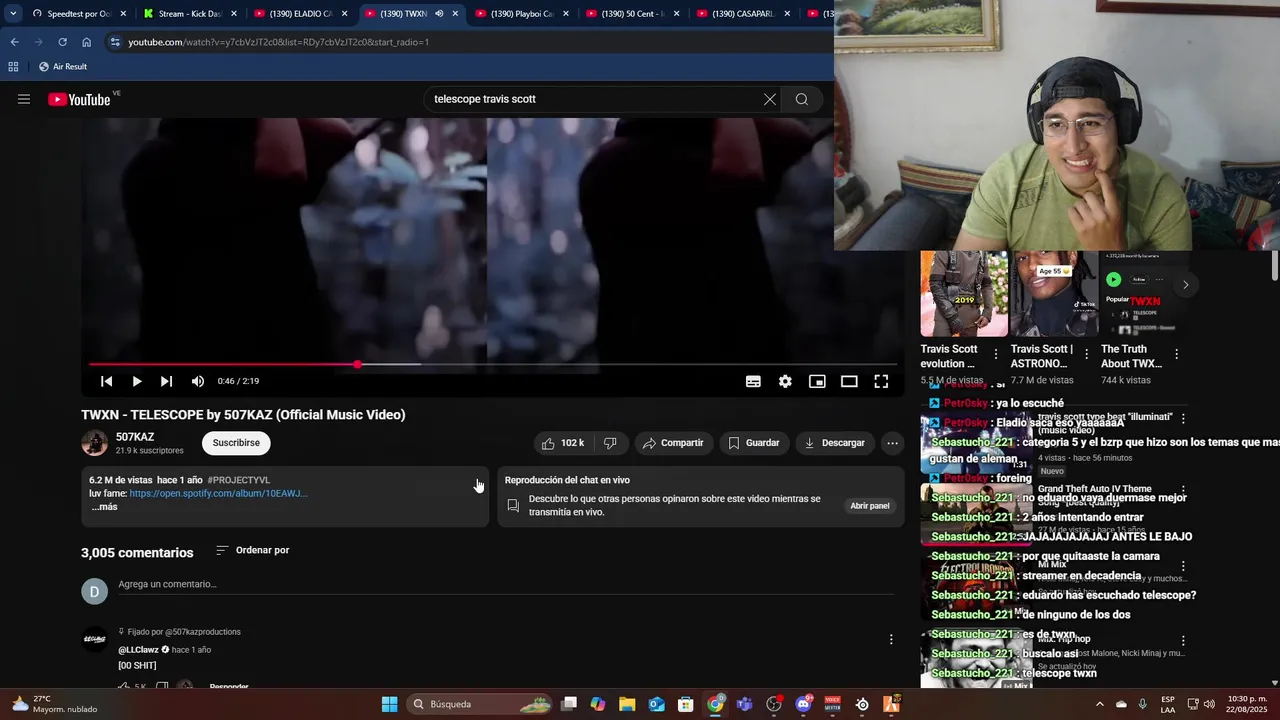Play the video

(137, 381)
